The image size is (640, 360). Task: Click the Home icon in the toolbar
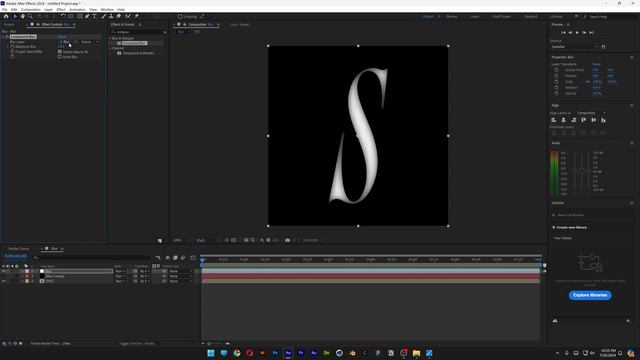(x=6, y=16)
